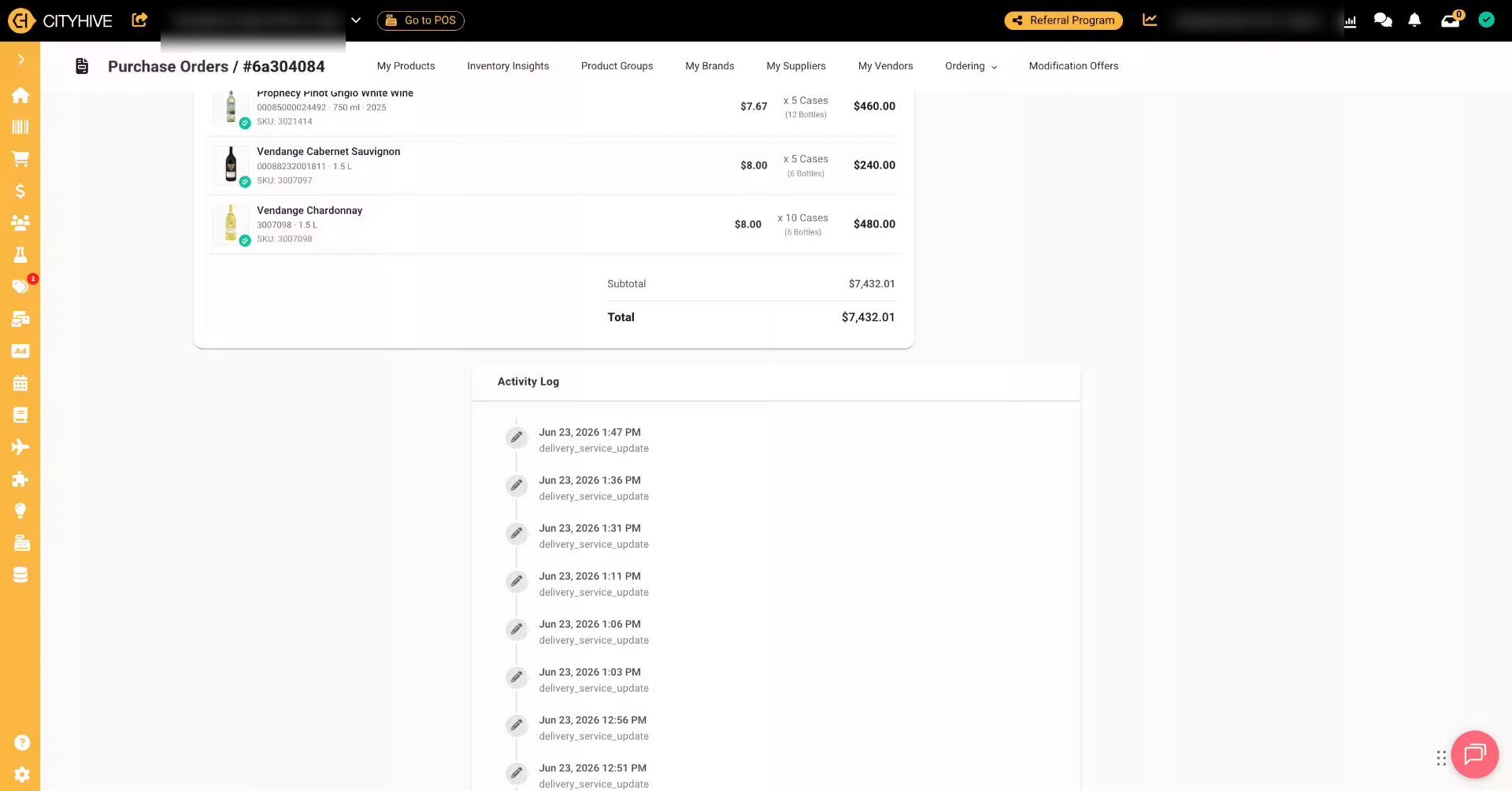The image size is (1512, 791).
Task: Open the cash register icon in the sidebar
Action: [x=21, y=543]
